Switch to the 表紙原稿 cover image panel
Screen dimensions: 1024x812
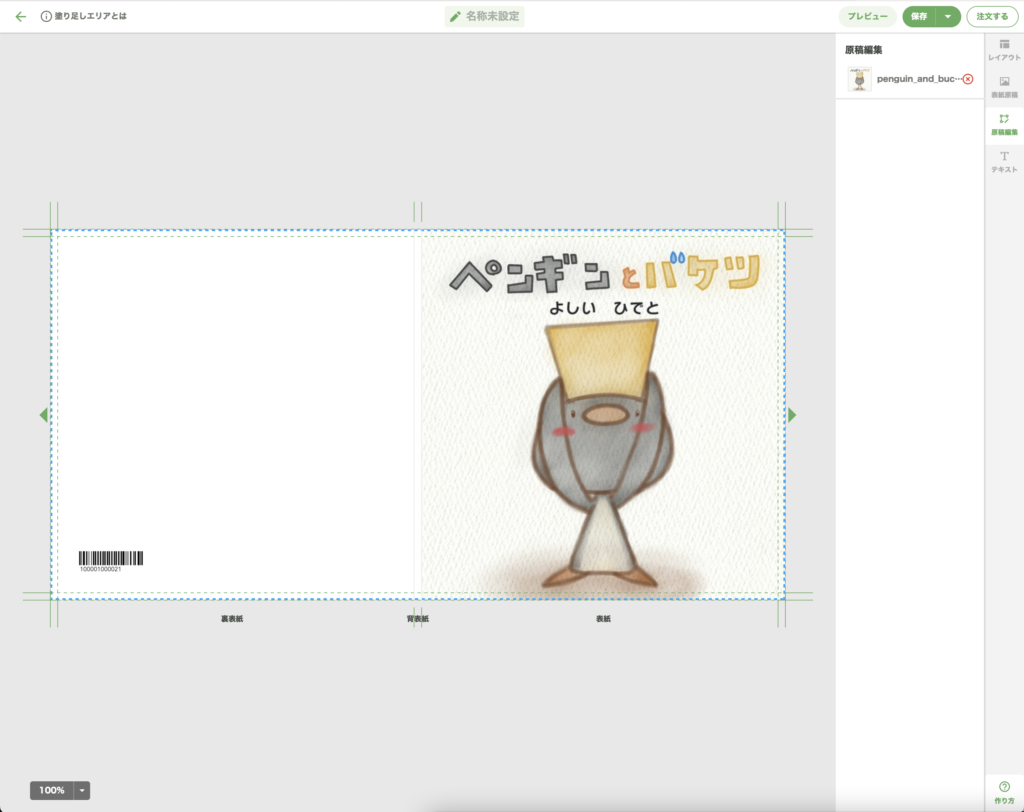[1004, 87]
